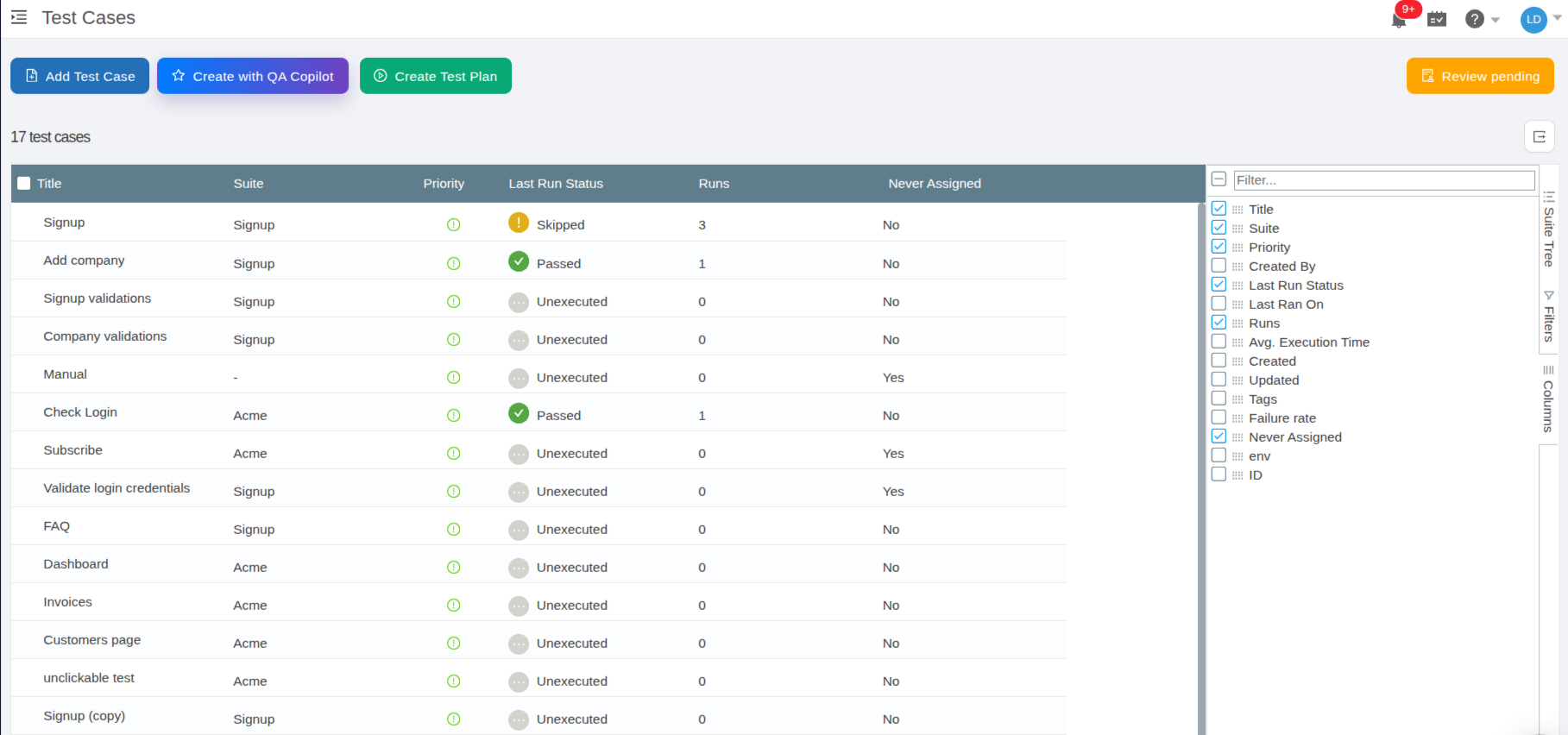Open the Signup validations test case

98,298
